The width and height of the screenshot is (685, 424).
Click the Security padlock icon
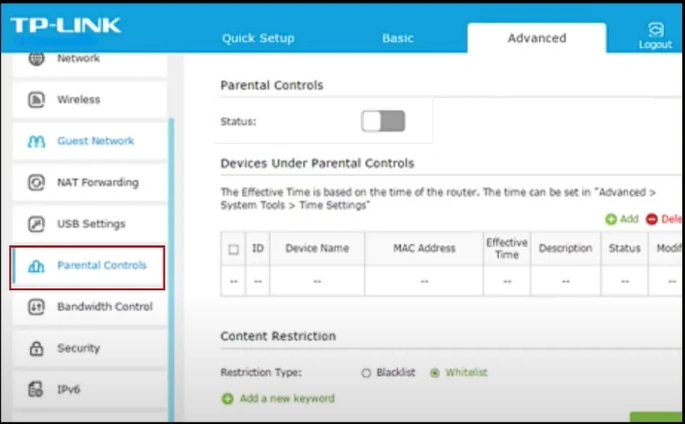point(36,348)
